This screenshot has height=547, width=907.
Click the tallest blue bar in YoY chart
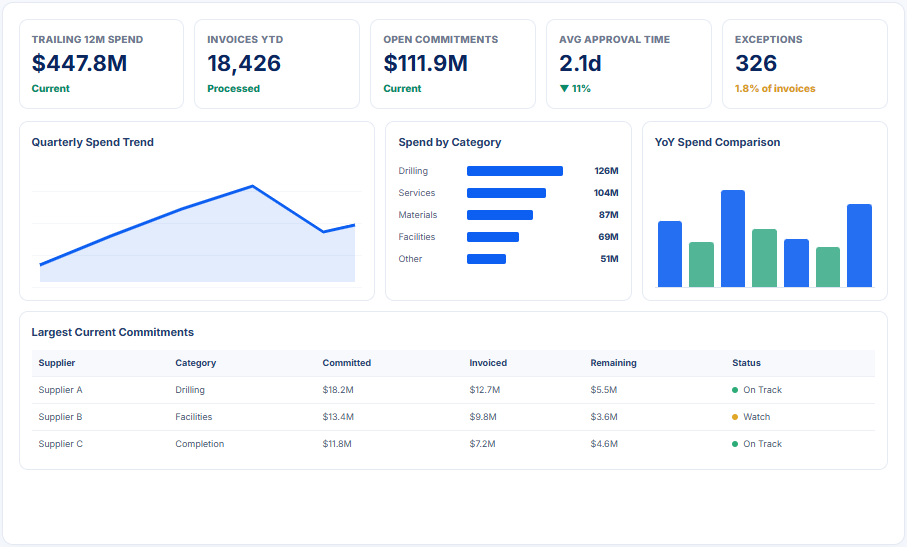tap(733, 238)
